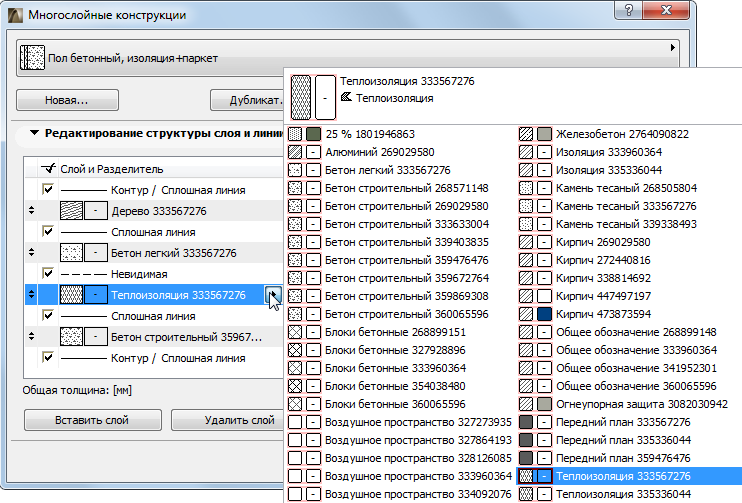Click the Дубликат button
This screenshot has height=503, width=742.
tap(247, 100)
